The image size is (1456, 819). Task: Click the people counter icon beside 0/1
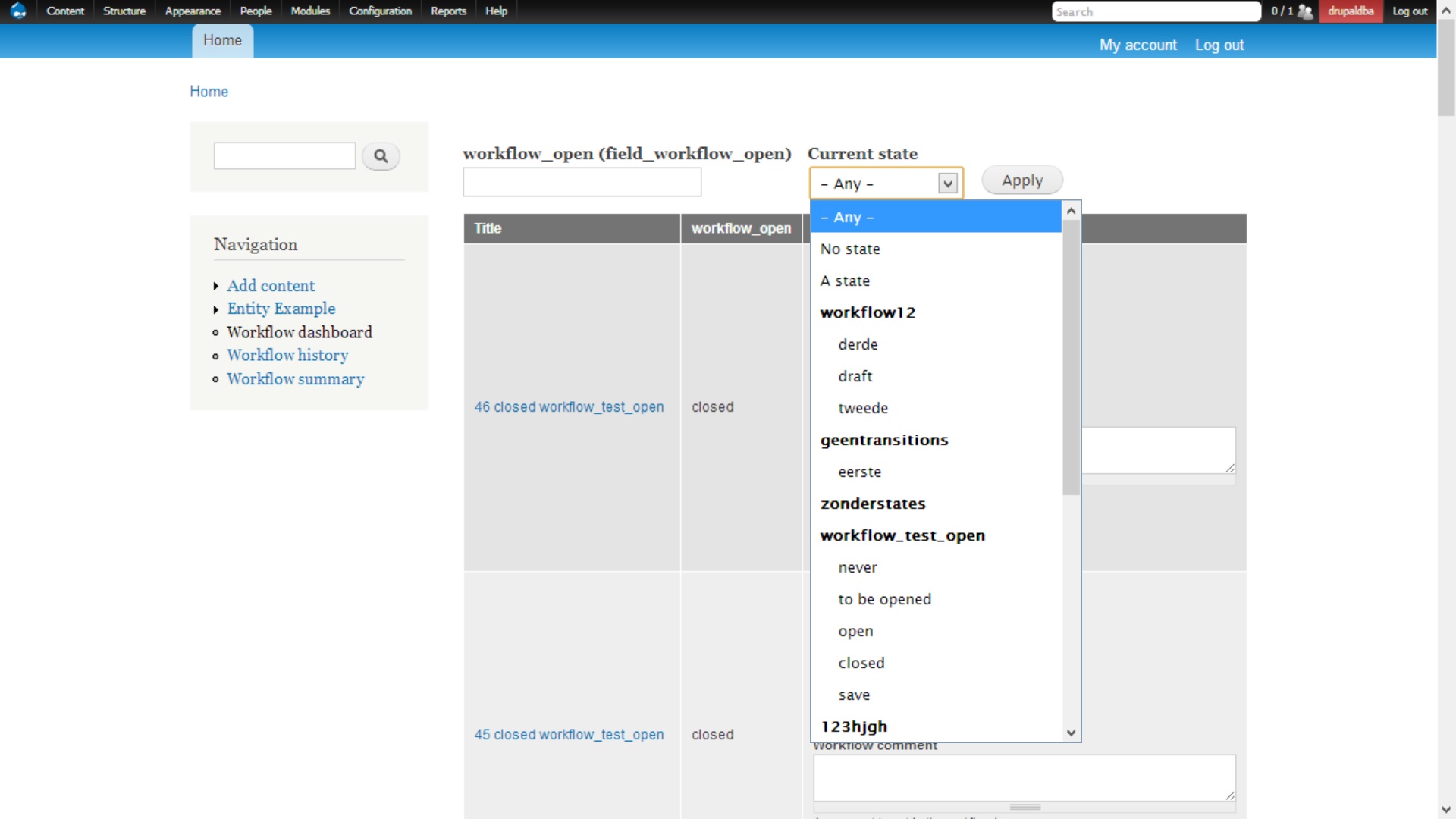pos(1305,11)
